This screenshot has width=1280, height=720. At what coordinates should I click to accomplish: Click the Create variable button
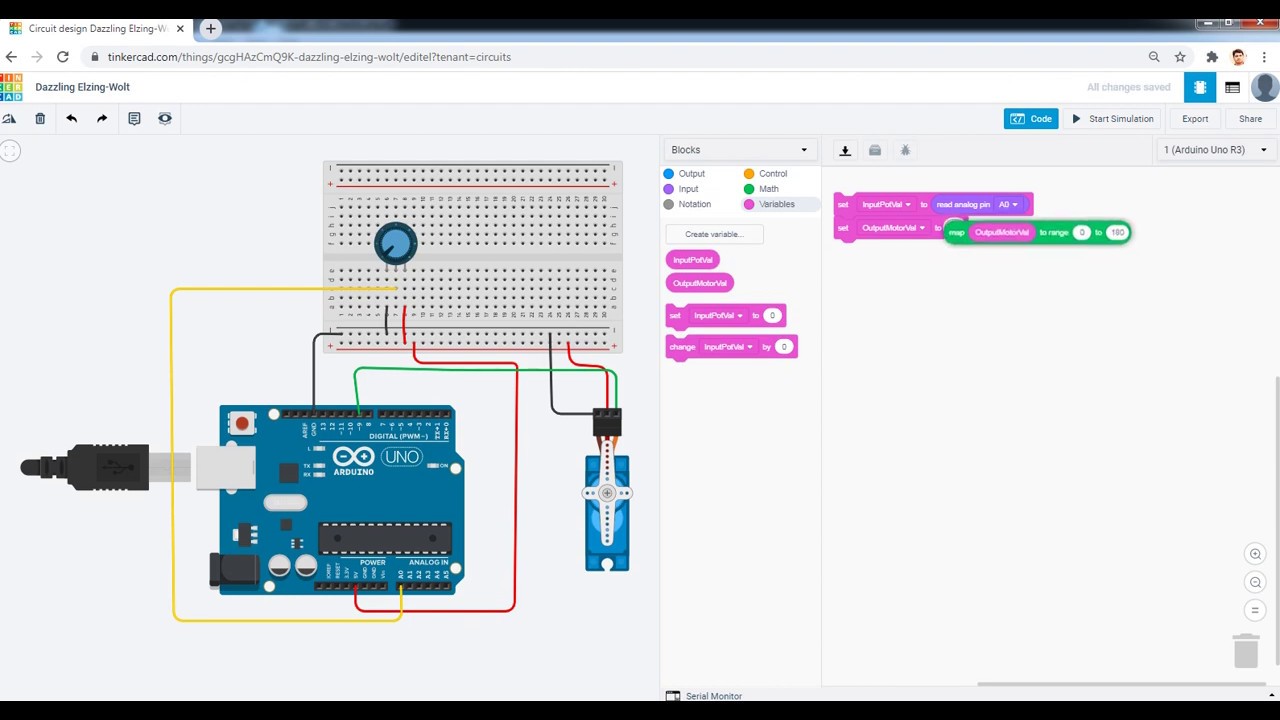[x=714, y=234]
